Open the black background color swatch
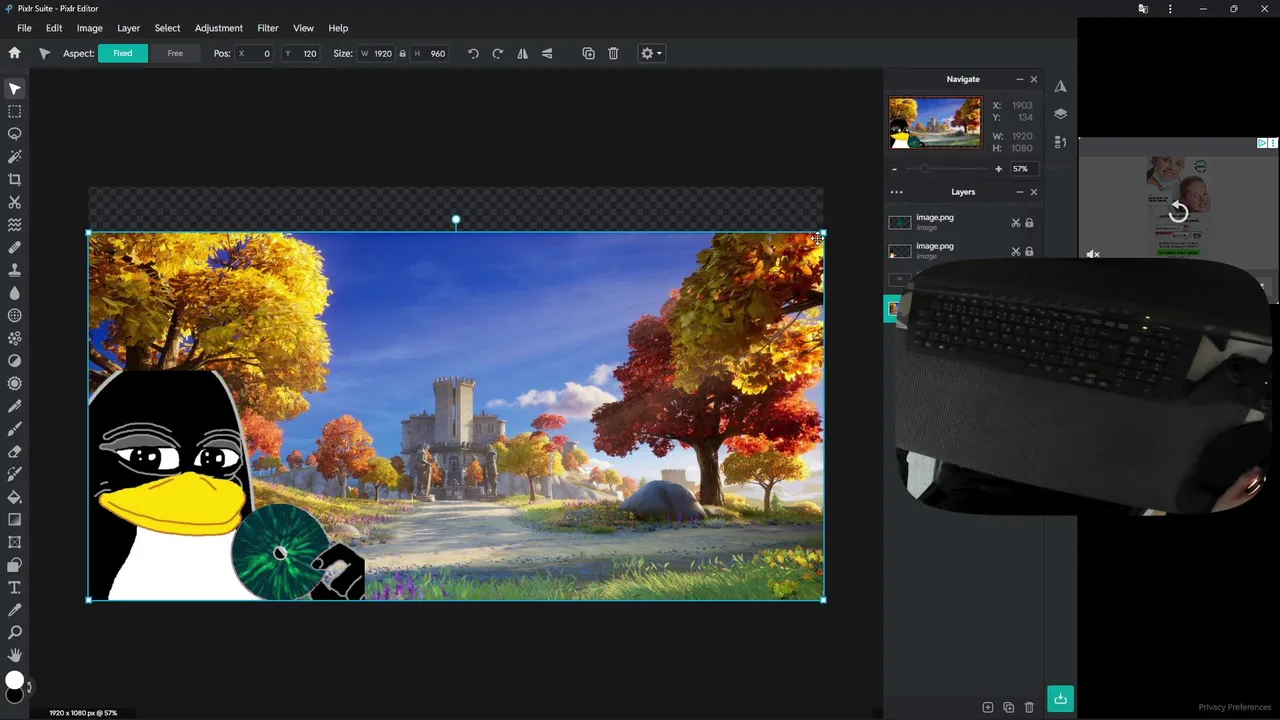Screen dimensions: 1280x720 [14, 695]
